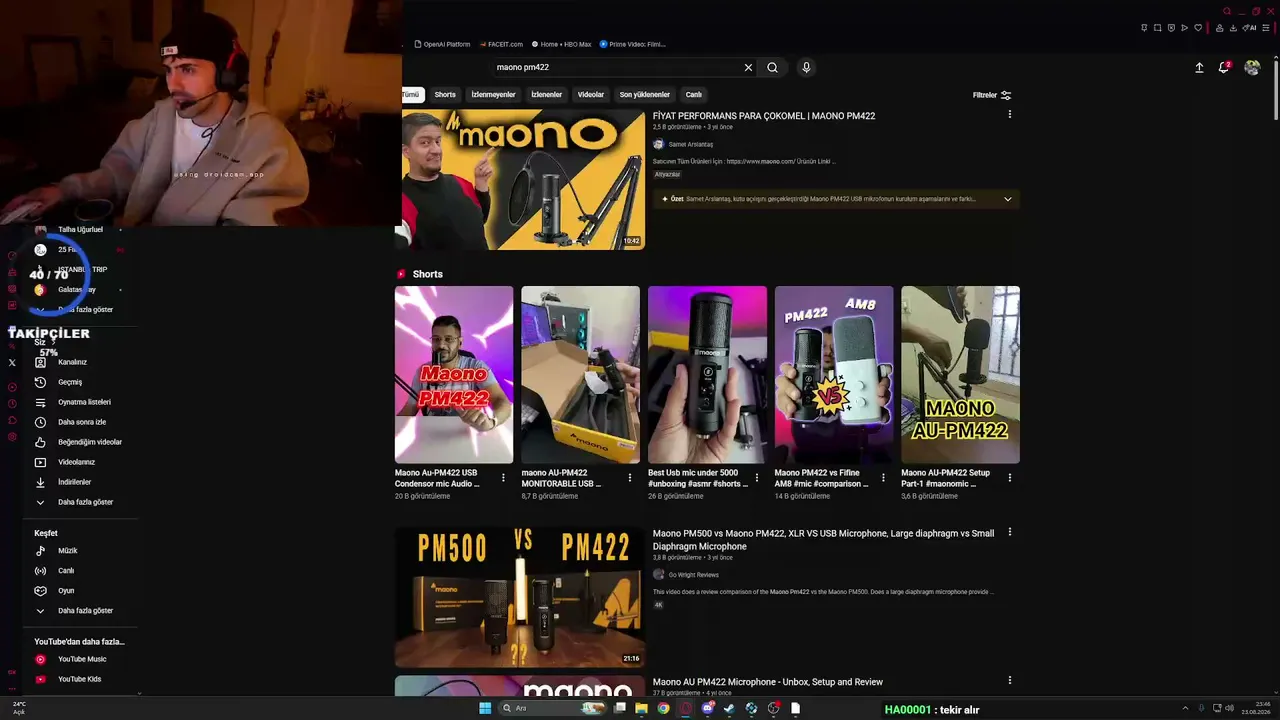Click the YouTube search magnifier button
Image resolution: width=1280 pixels, height=720 pixels.
pyautogui.click(x=772, y=67)
